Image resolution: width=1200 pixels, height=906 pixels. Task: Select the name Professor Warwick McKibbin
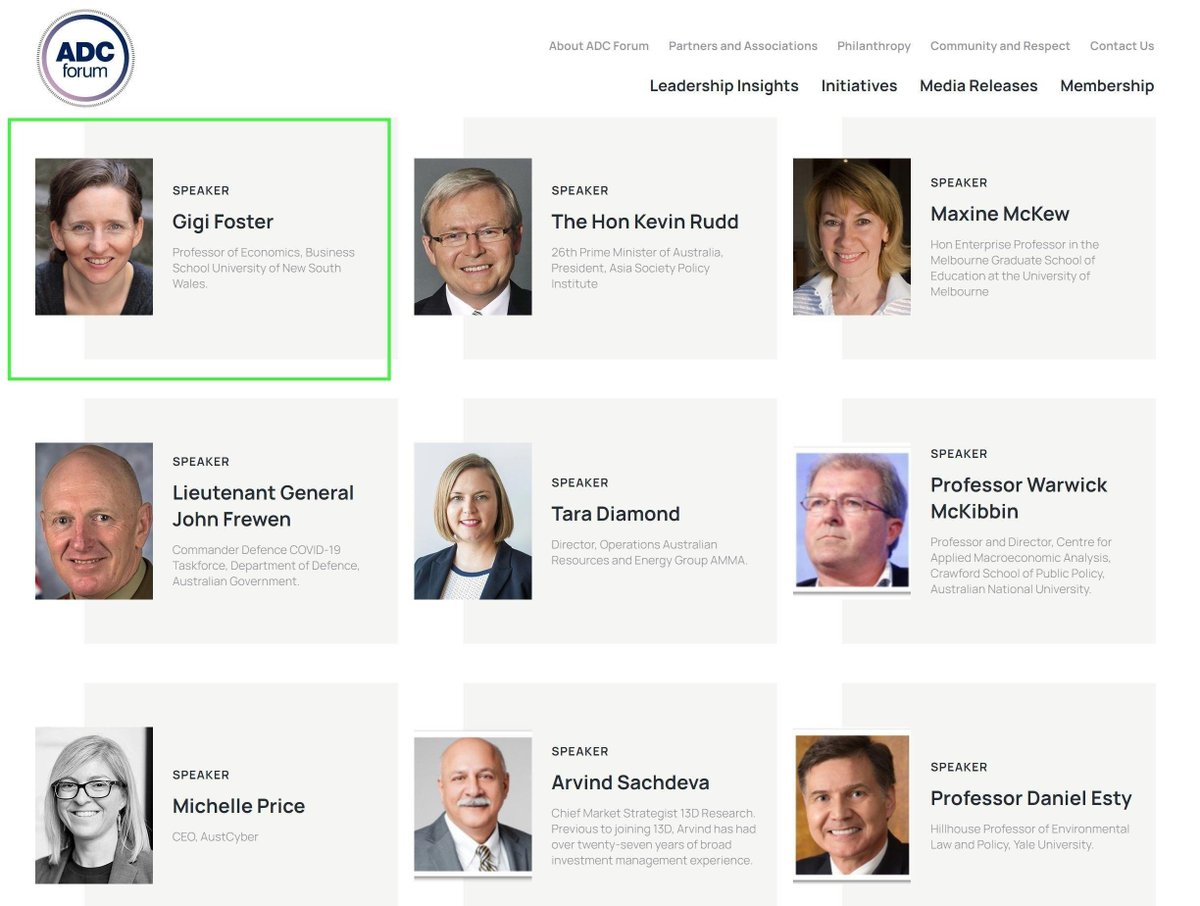pyautogui.click(x=1019, y=498)
